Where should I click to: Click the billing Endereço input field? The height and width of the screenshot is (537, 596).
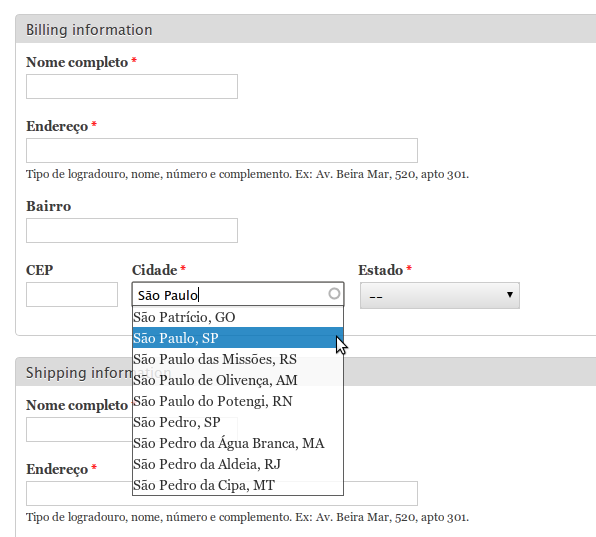pos(222,150)
